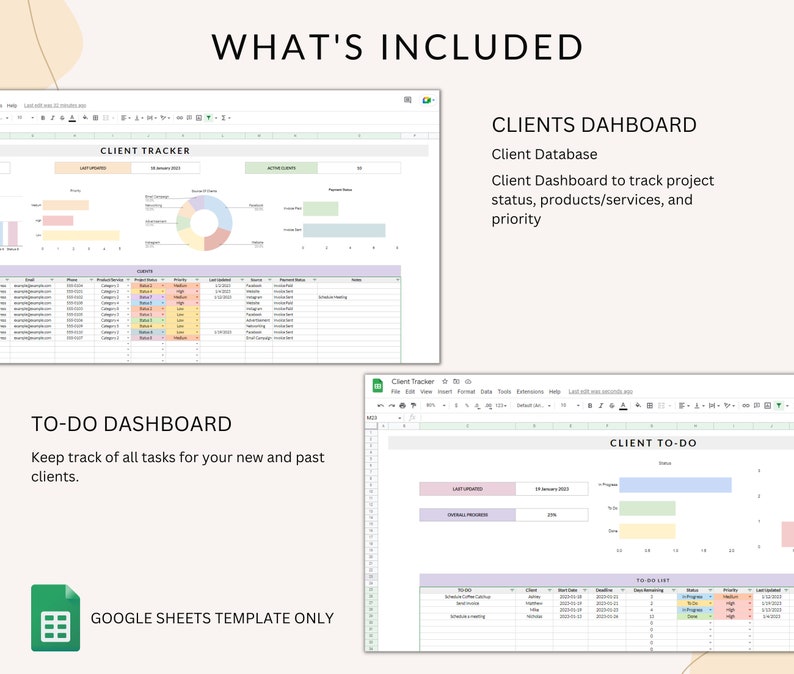Click 'Last edit was 22 minutes ago' link
794x674 pixels.
coord(55,105)
